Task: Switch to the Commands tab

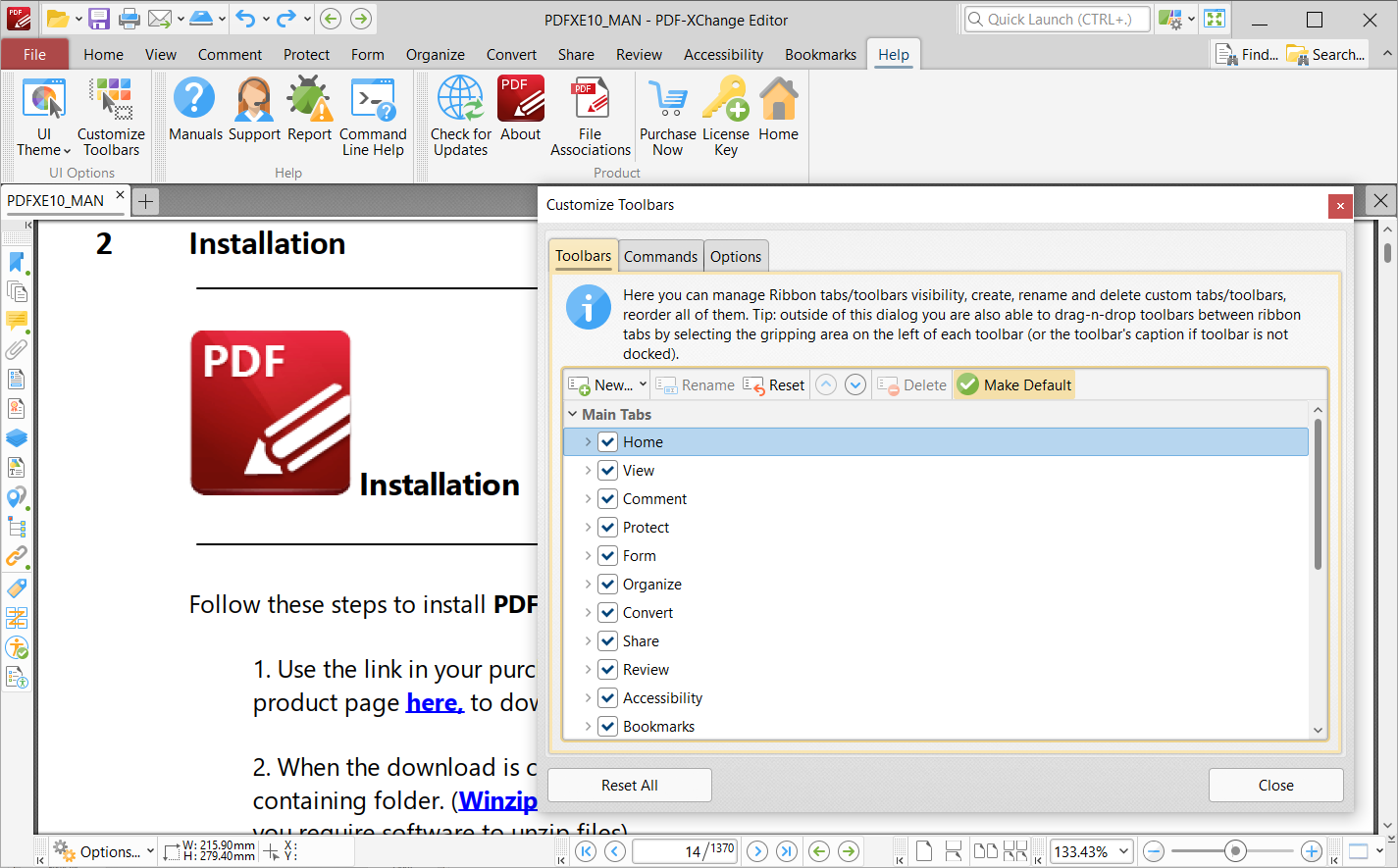Action: [x=660, y=257]
